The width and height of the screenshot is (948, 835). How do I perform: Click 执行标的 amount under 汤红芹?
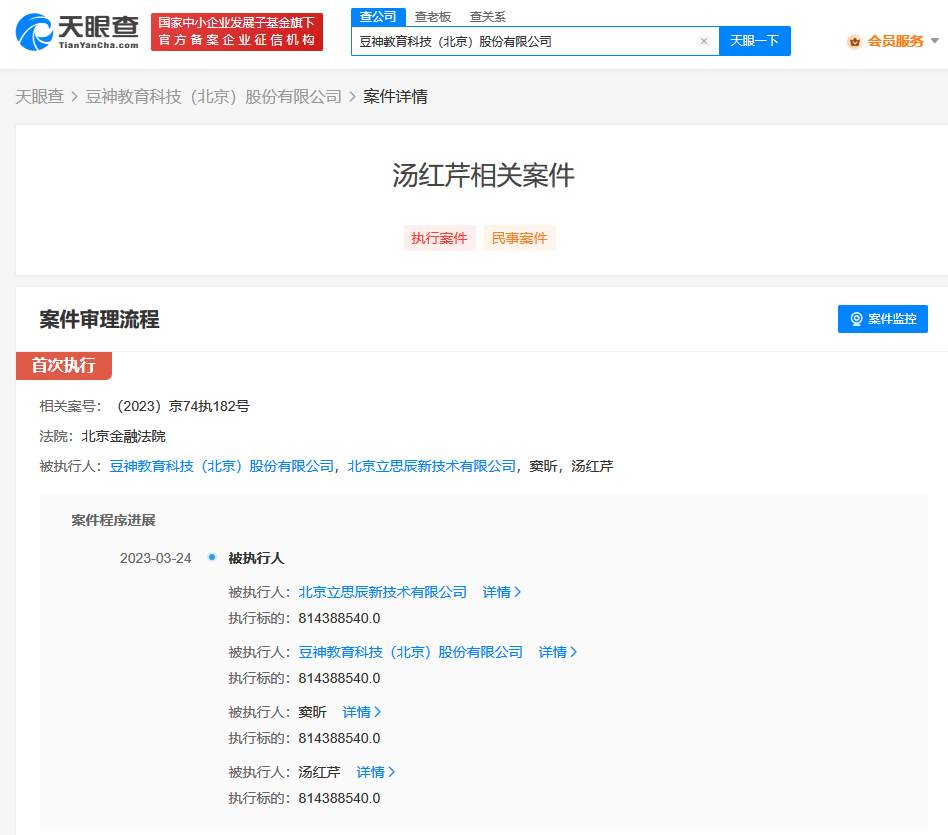pos(339,798)
